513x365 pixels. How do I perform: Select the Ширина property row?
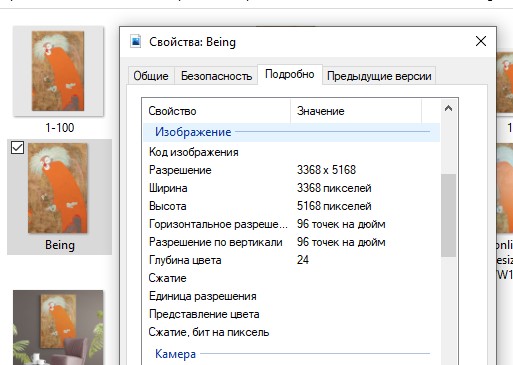pos(292,188)
